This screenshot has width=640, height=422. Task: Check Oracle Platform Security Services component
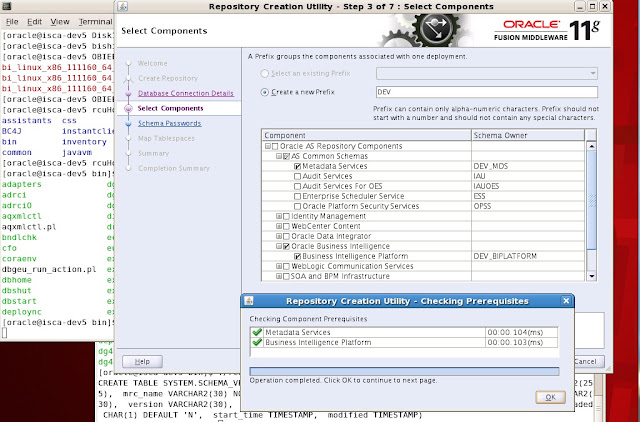pyautogui.click(x=297, y=206)
